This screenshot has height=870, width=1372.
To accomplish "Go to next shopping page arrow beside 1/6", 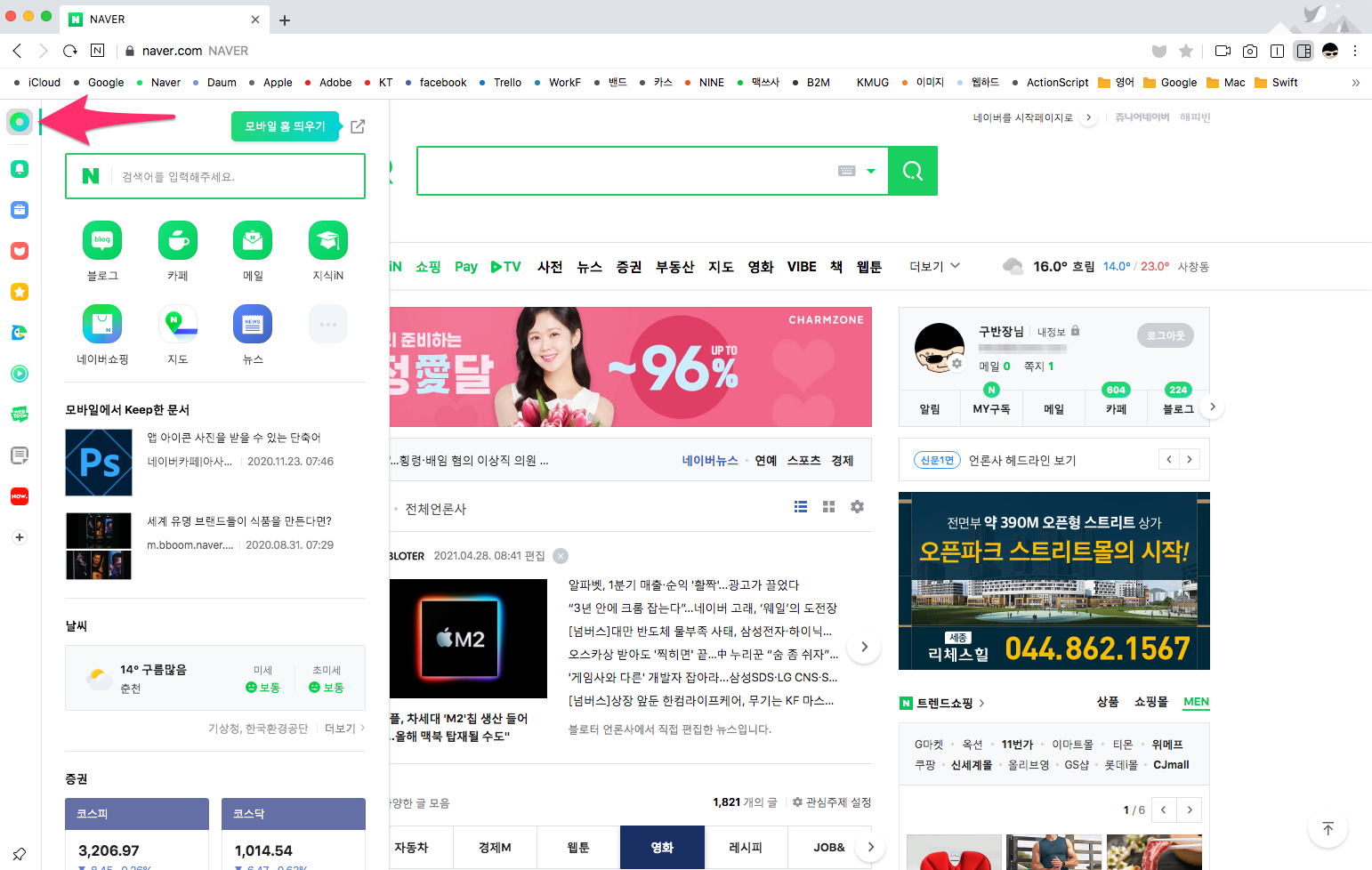I will [x=1190, y=810].
